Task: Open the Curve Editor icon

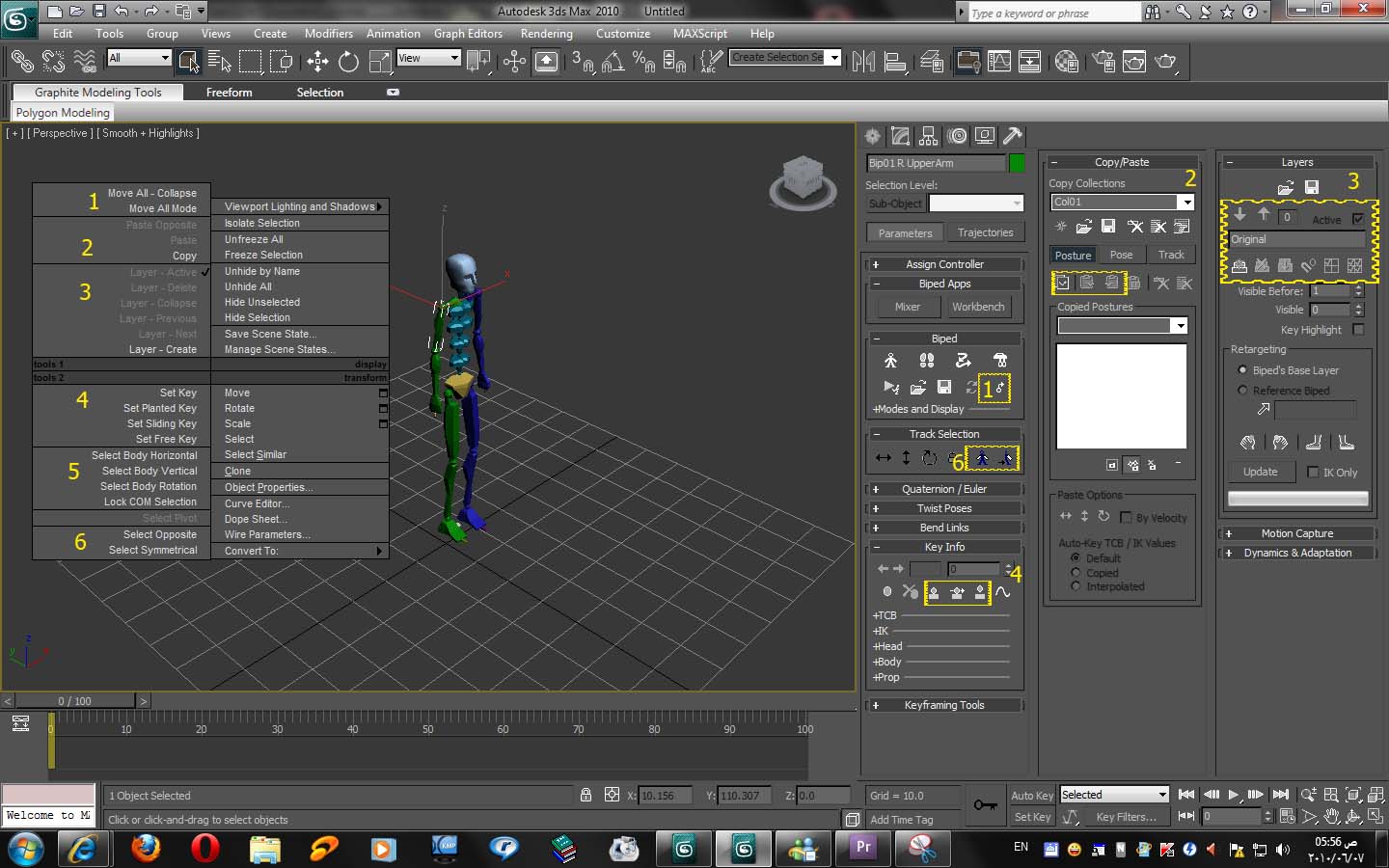Action: click(999, 62)
